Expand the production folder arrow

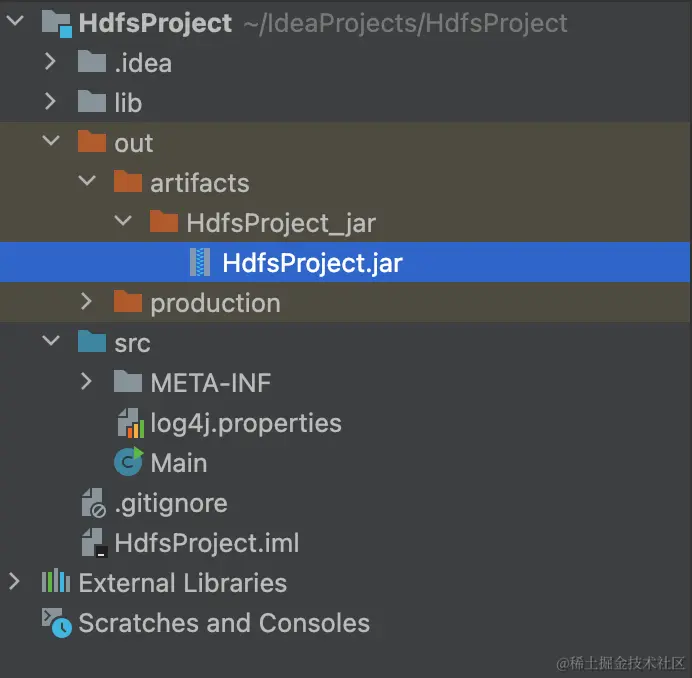click(x=87, y=302)
